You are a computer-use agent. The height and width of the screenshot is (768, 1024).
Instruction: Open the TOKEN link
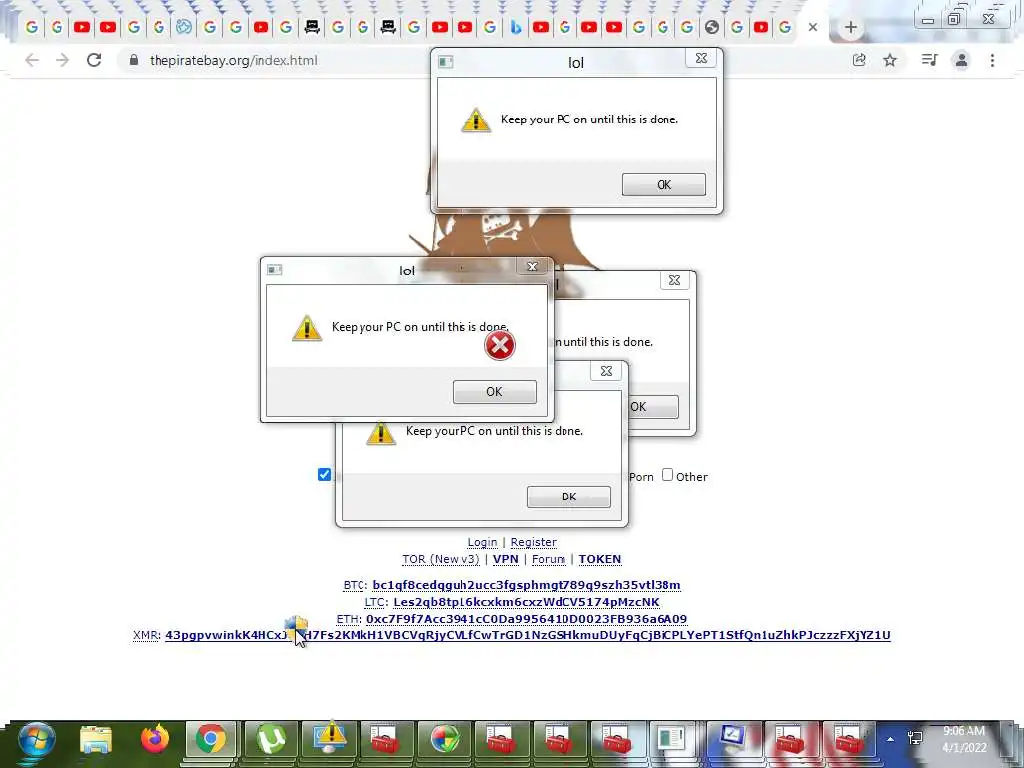(600, 560)
